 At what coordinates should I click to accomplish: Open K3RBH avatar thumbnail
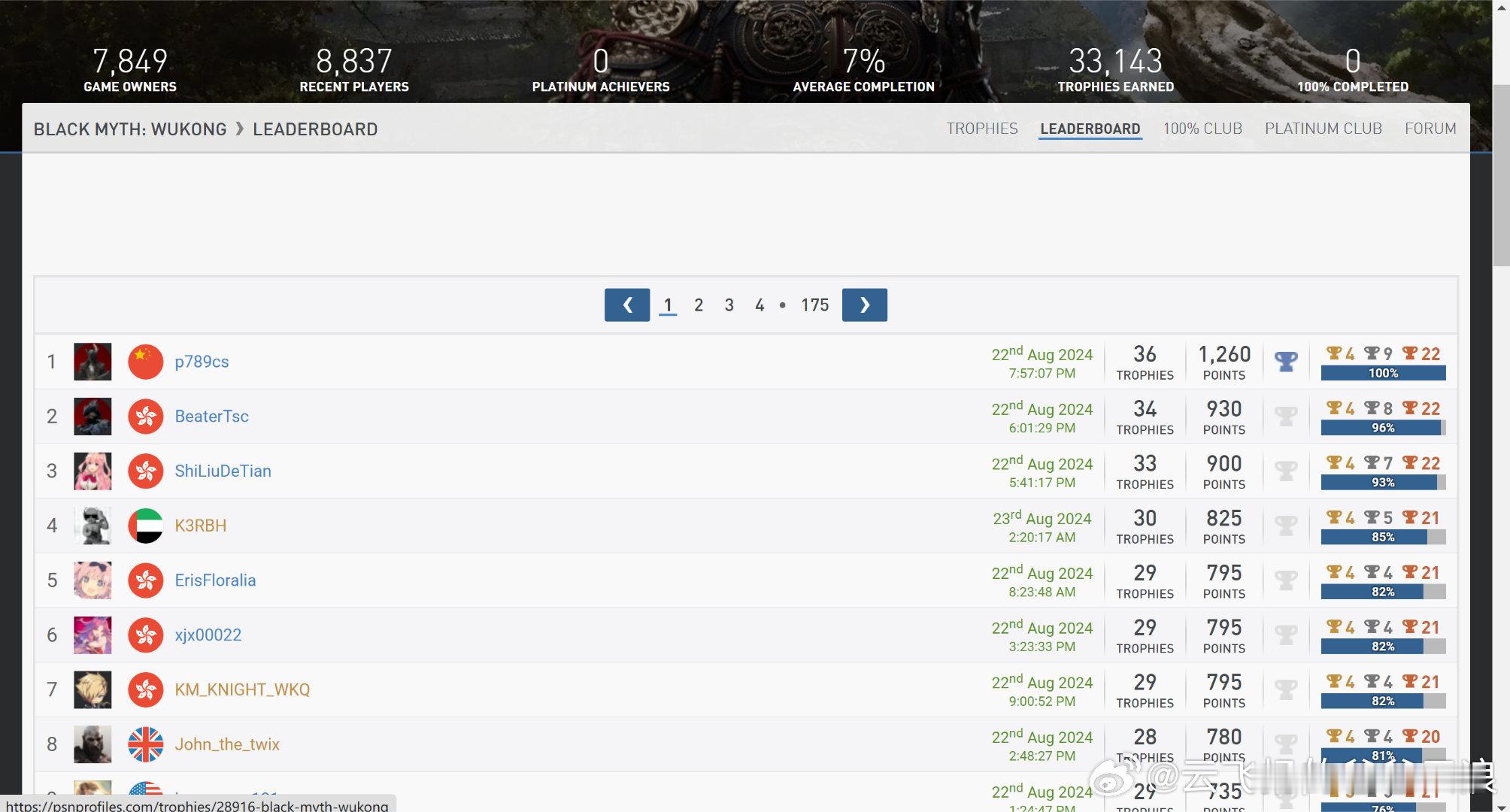pyautogui.click(x=92, y=526)
